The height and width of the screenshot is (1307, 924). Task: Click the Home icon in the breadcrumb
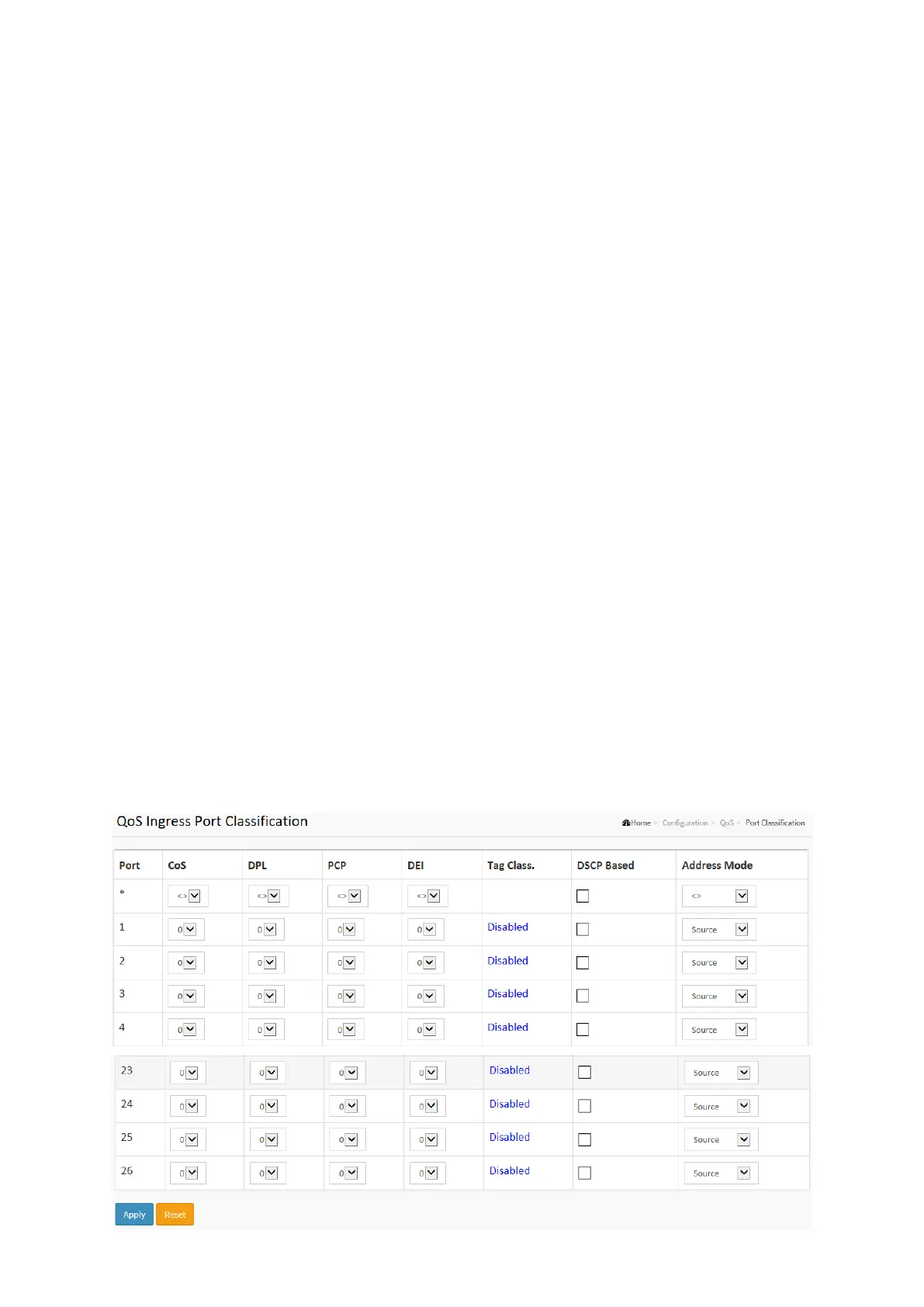click(x=626, y=823)
